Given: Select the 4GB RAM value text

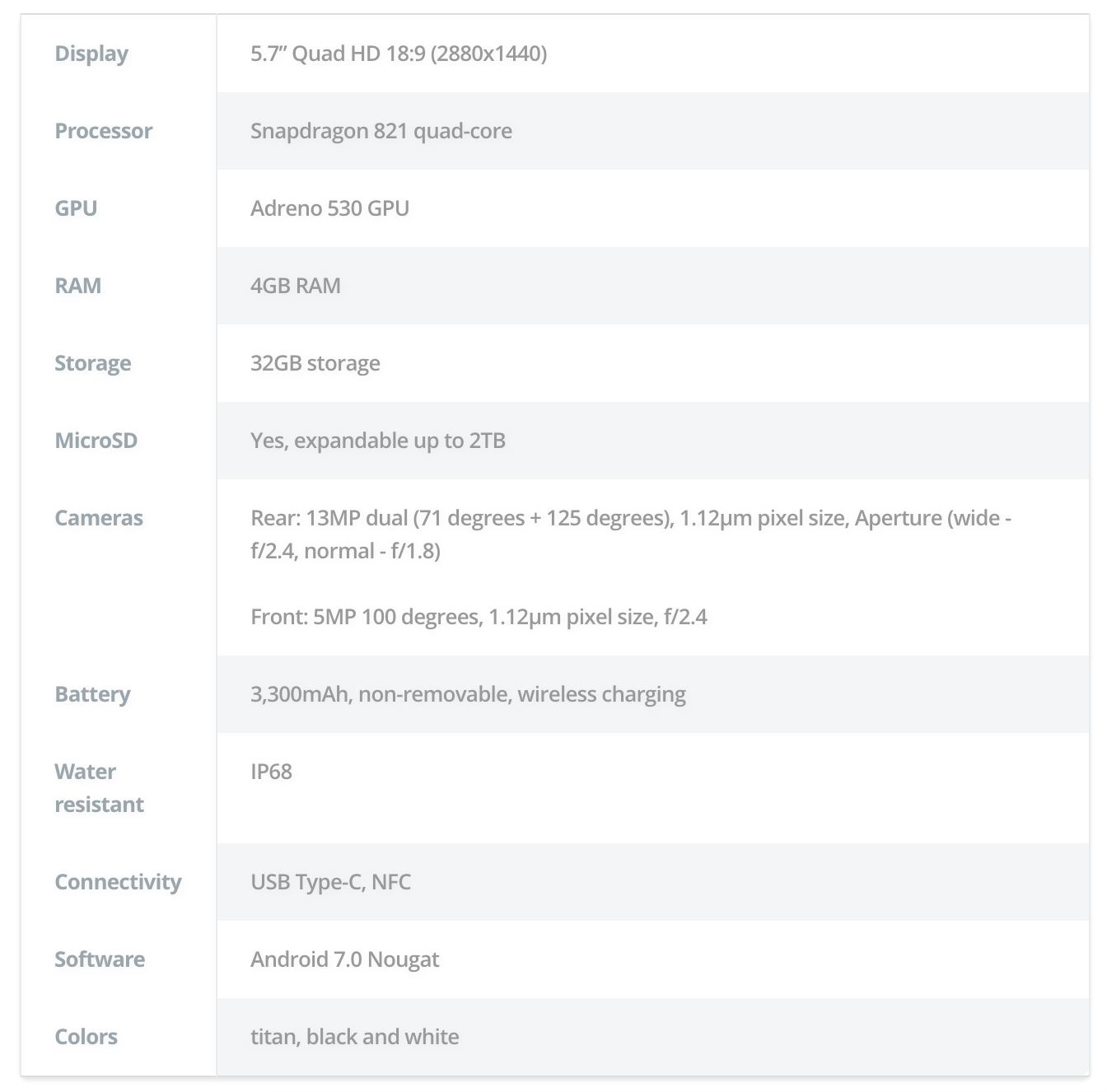Looking at the screenshot, I should click(x=296, y=286).
